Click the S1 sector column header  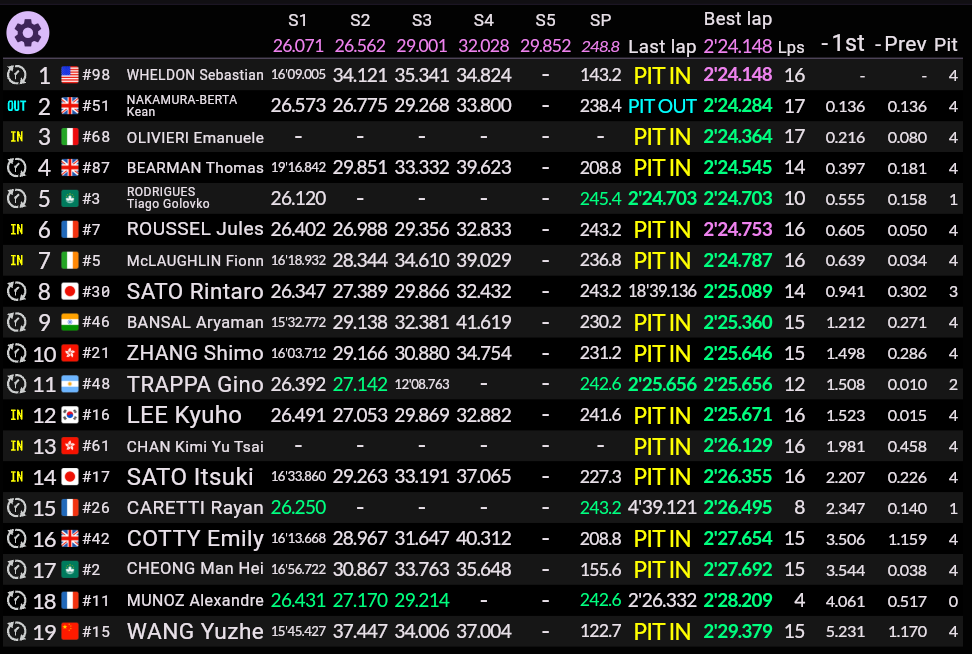click(x=298, y=20)
